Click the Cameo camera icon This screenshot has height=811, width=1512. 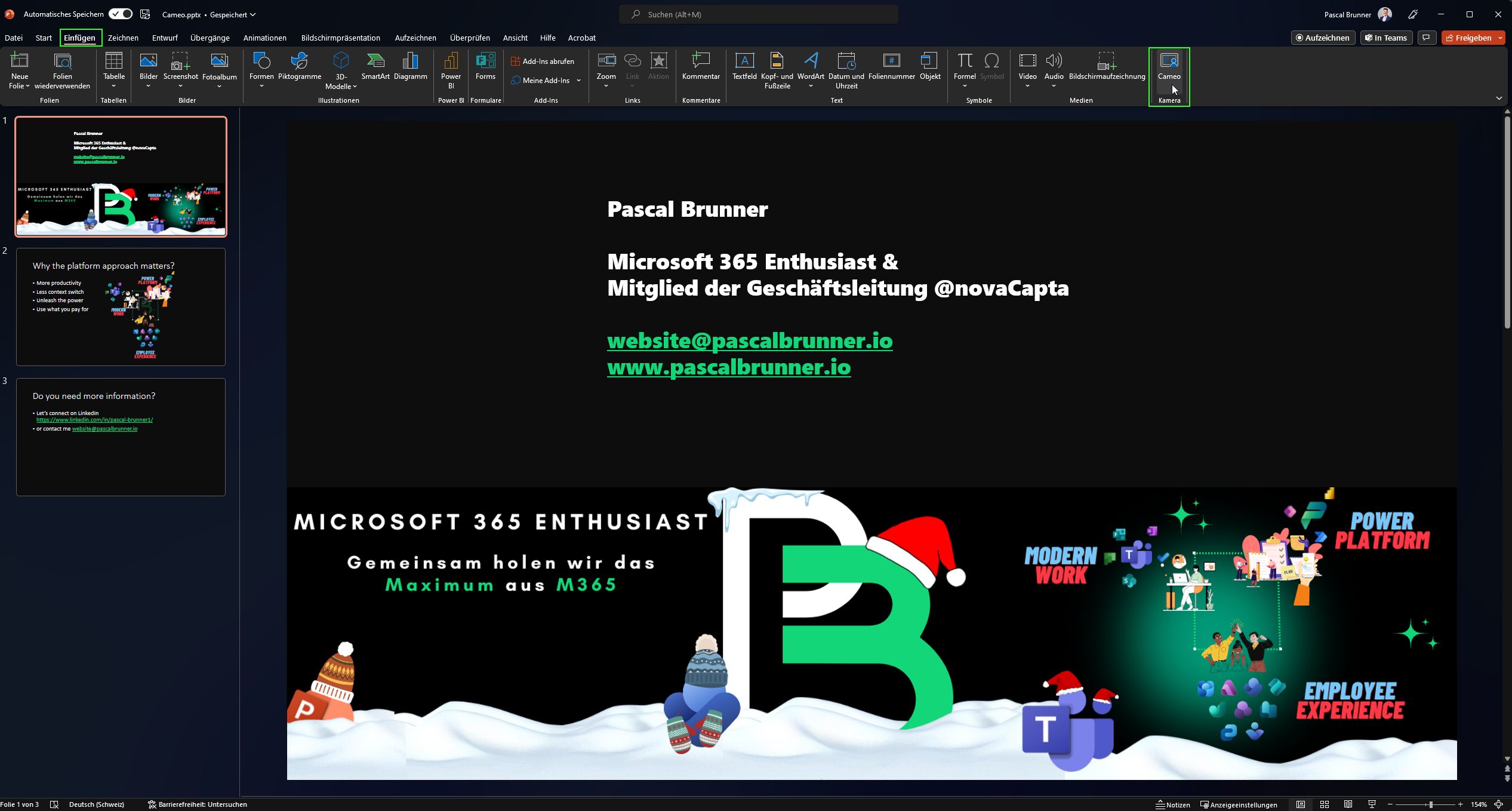click(x=1169, y=62)
